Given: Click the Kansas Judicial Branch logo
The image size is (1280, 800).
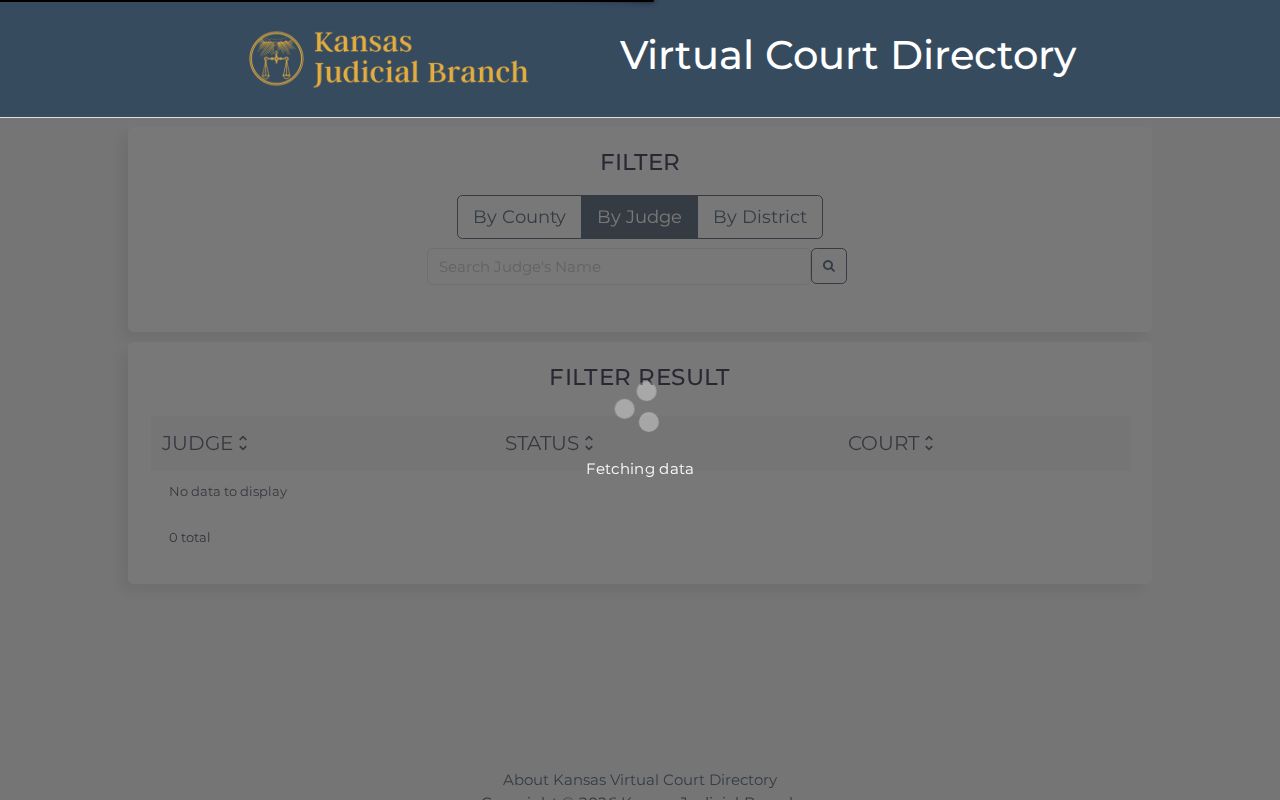Looking at the screenshot, I should point(389,58).
